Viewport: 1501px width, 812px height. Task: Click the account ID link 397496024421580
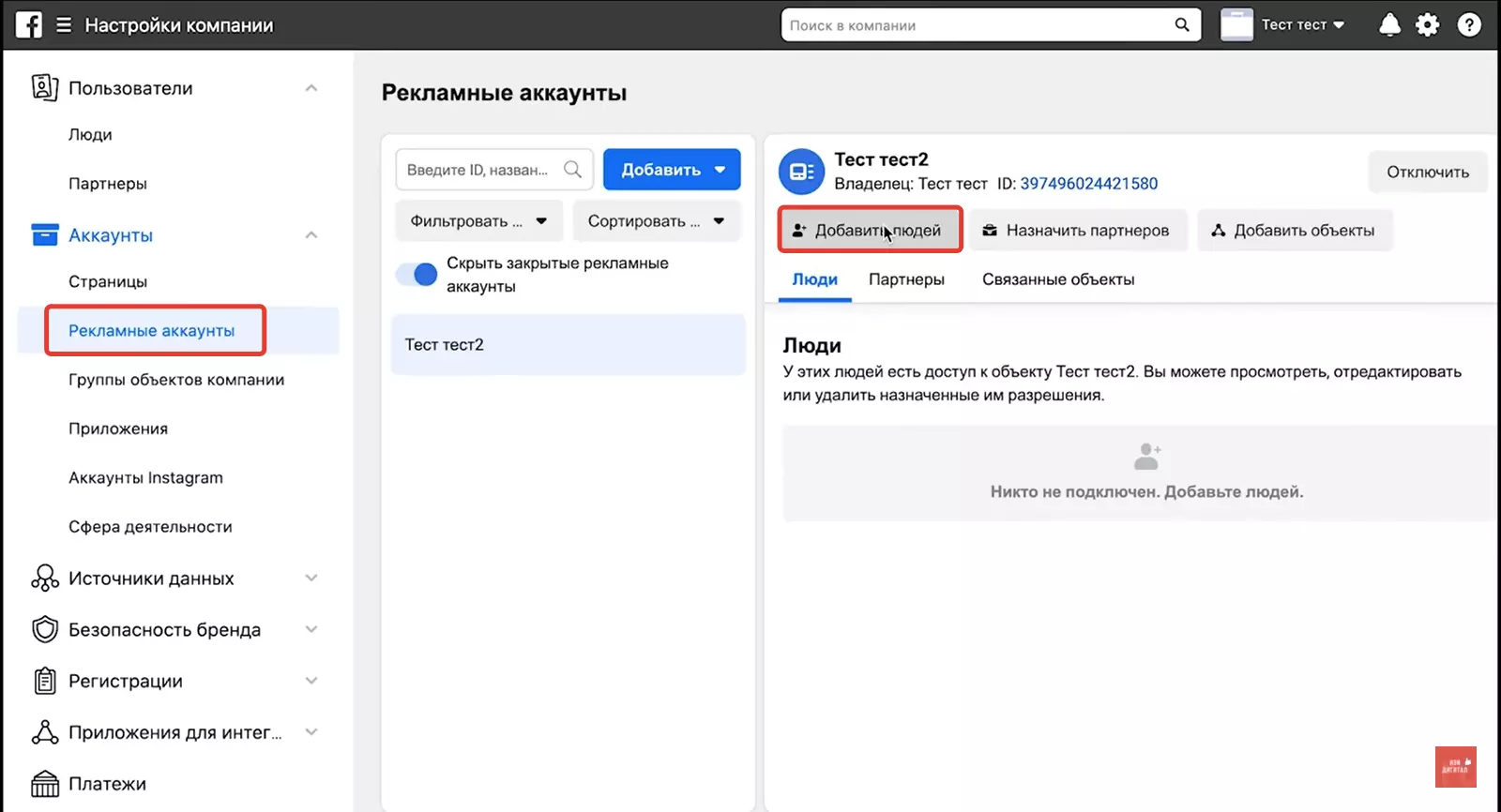pyautogui.click(x=1089, y=184)
